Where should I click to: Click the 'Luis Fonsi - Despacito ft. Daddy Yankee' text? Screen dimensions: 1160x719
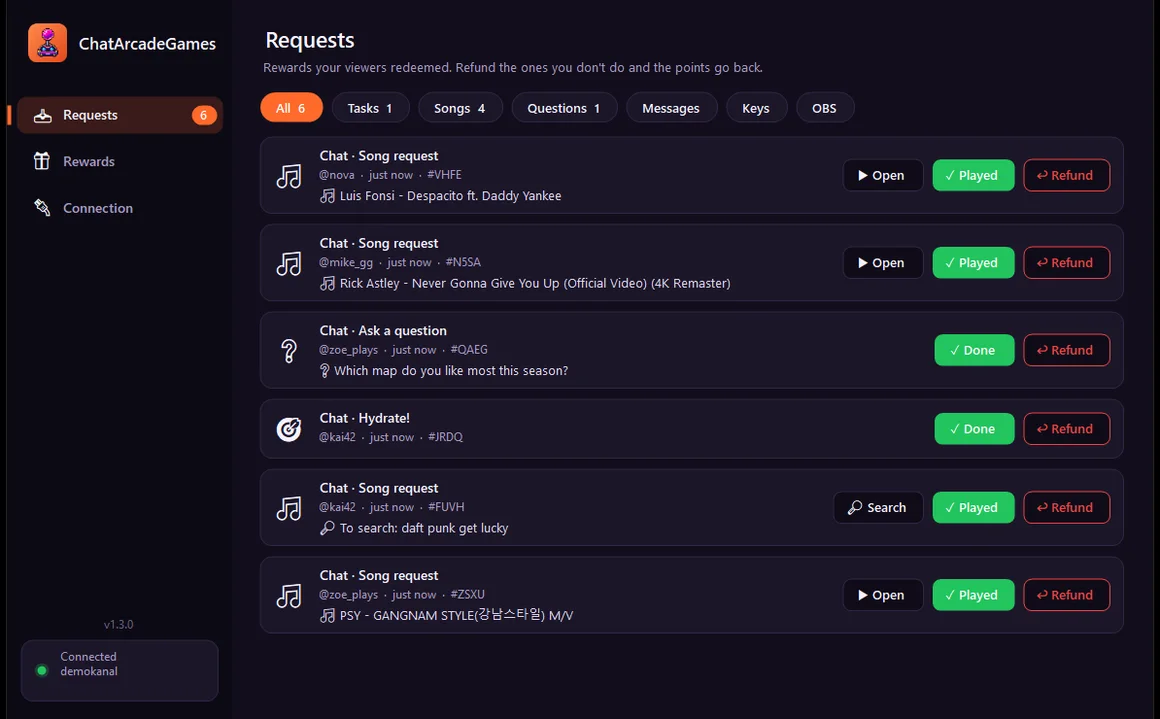[451, 196]
